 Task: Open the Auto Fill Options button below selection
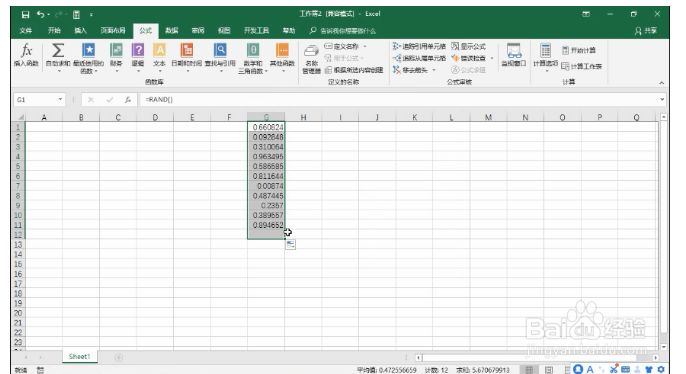[290, 245]
